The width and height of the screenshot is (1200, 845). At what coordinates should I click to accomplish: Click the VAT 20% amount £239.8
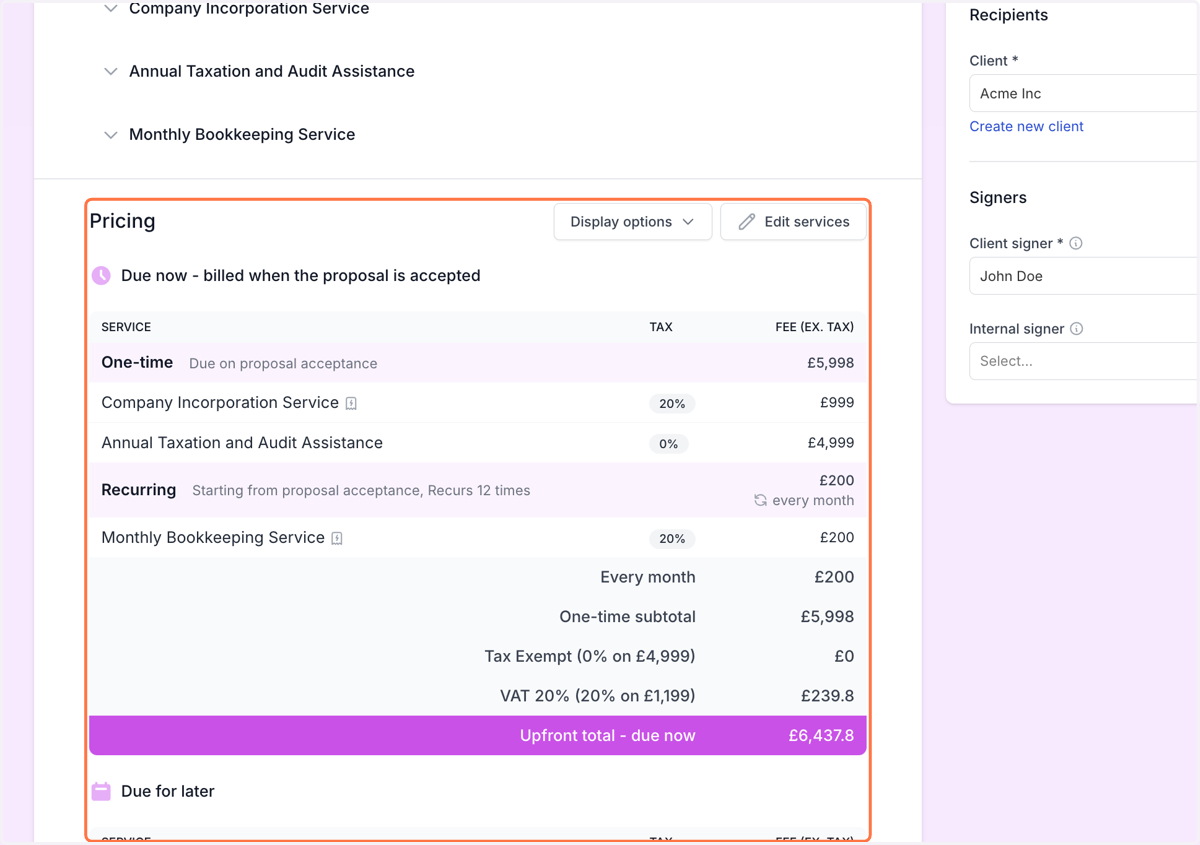point(827,696)
